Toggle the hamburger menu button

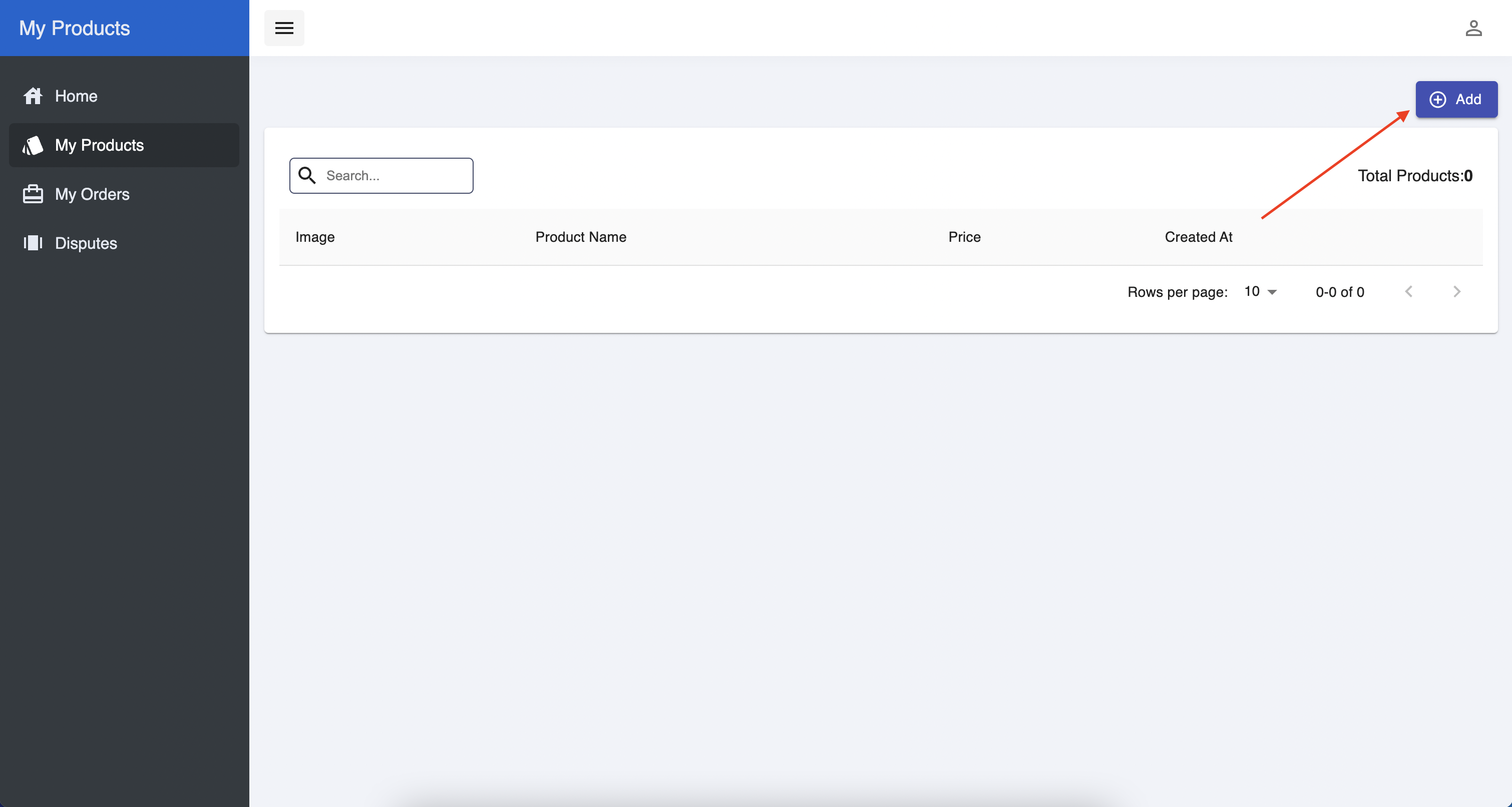284,28
